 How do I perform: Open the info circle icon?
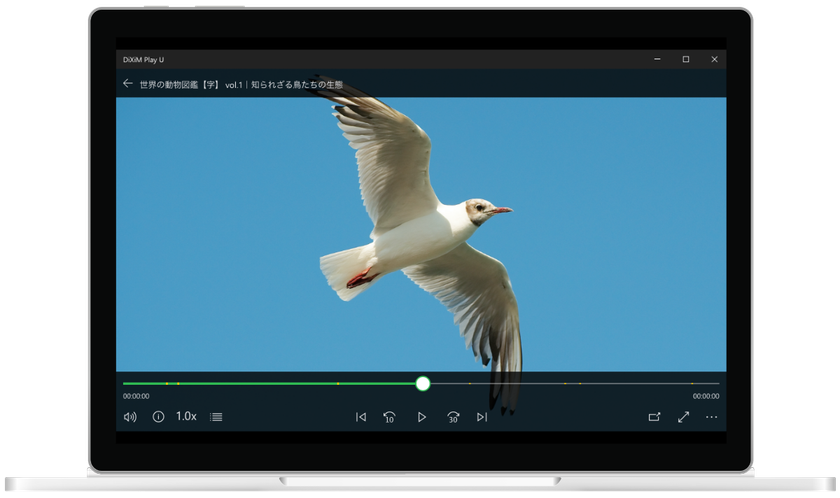click(x=159, y=417)
